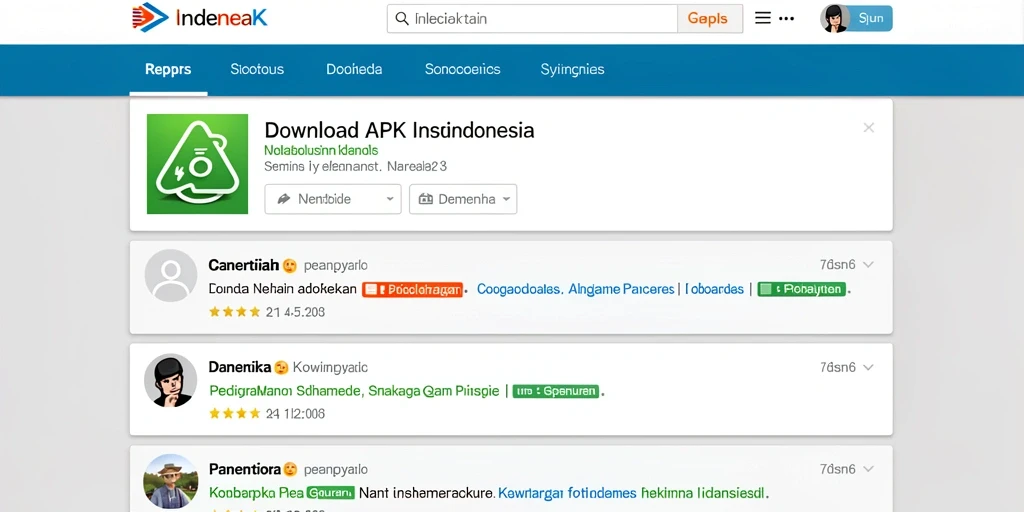
Task: Click the orange Gepls search button
Action: pyautogui.click(x=710, y=19)
